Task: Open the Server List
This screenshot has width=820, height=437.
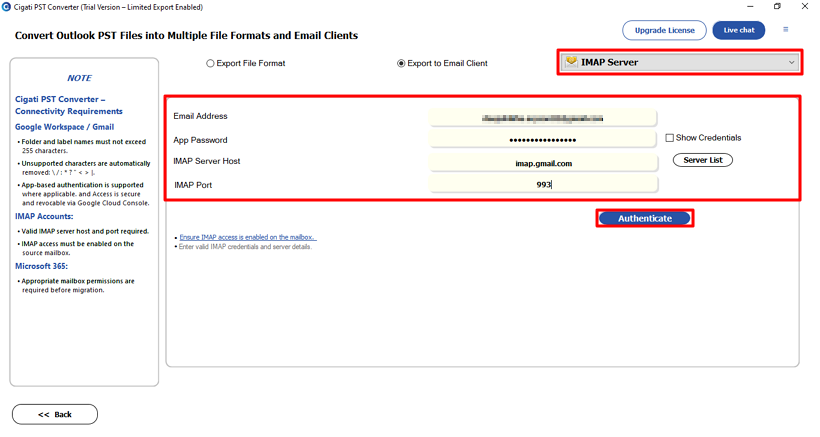Action: coord(702,160)
